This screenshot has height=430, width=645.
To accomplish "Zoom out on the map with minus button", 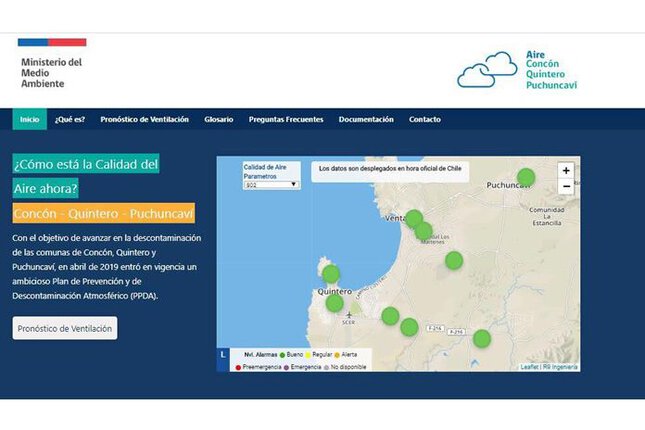I will pyautogui.click(x=566, y=186).
